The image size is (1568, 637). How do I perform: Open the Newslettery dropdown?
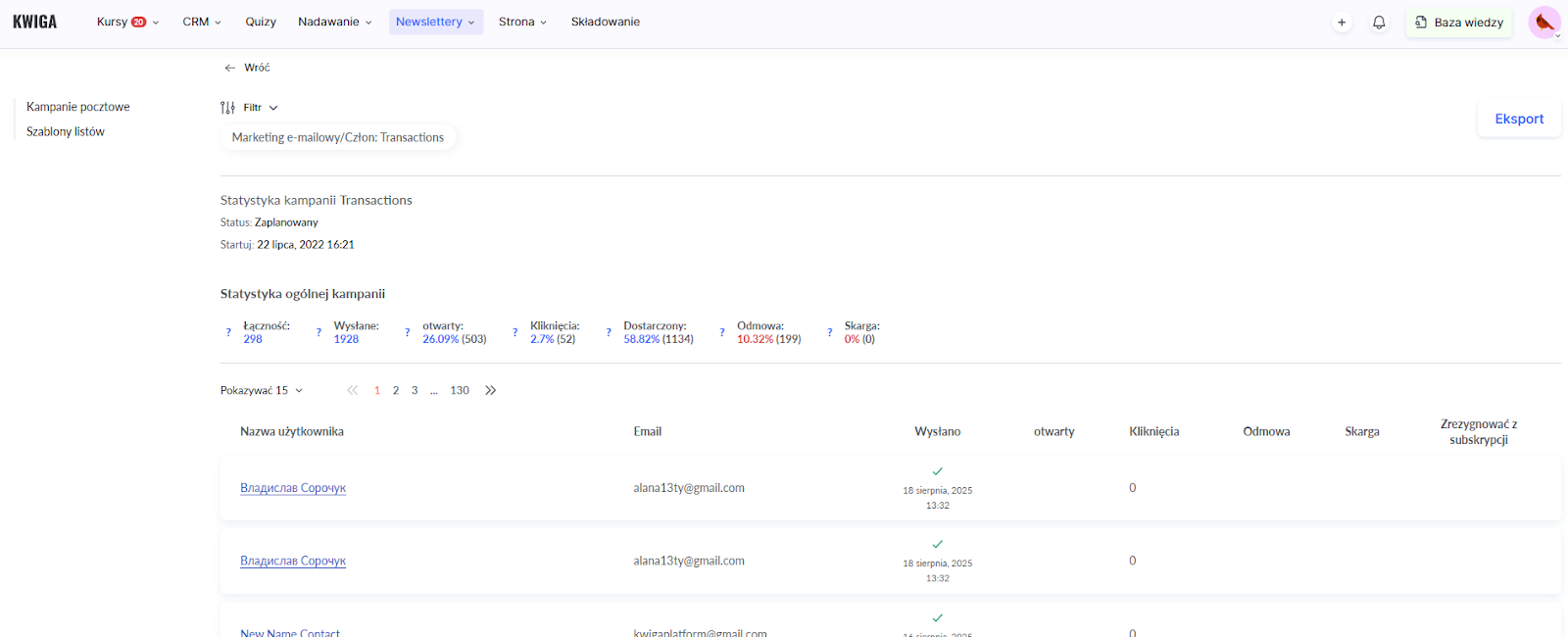pos(435,22)
